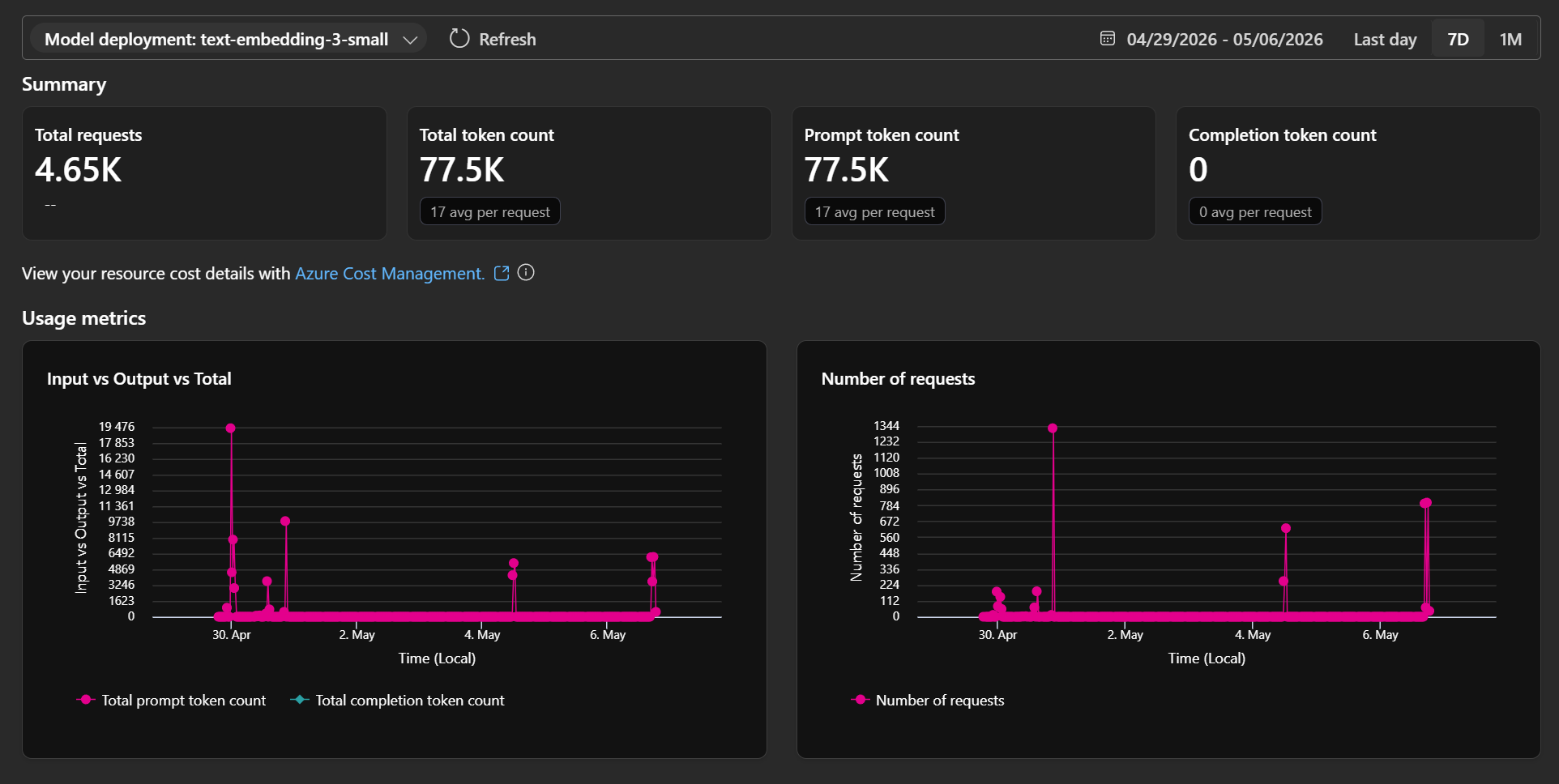The image size is (1559, 784).
Task: Open the Azure Cost Management link
Action: point(390,273)
